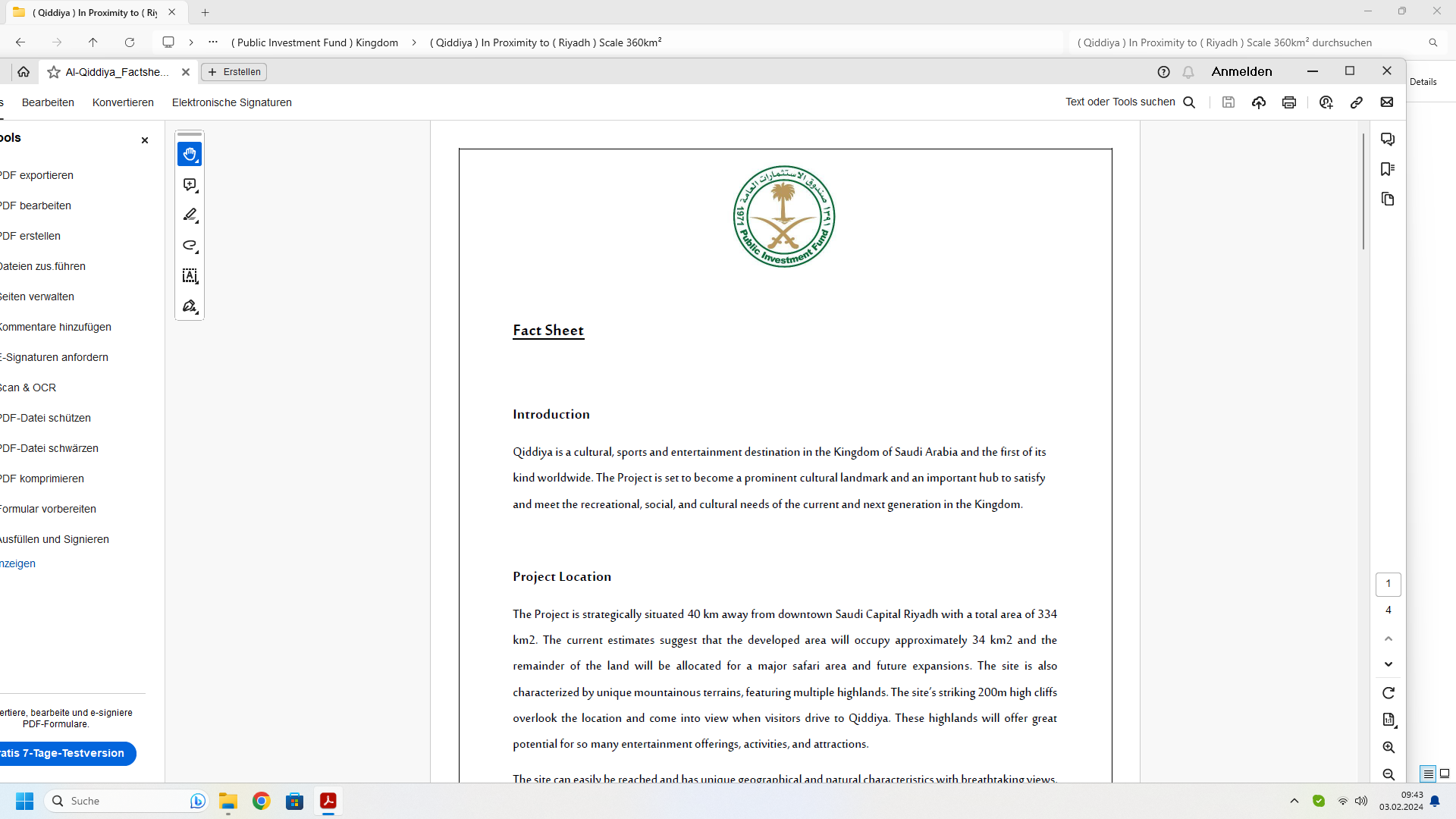The height and width of the screenshot is (819, 1456).
Task: Select the Hand pan tool
Action: point(190,154)
